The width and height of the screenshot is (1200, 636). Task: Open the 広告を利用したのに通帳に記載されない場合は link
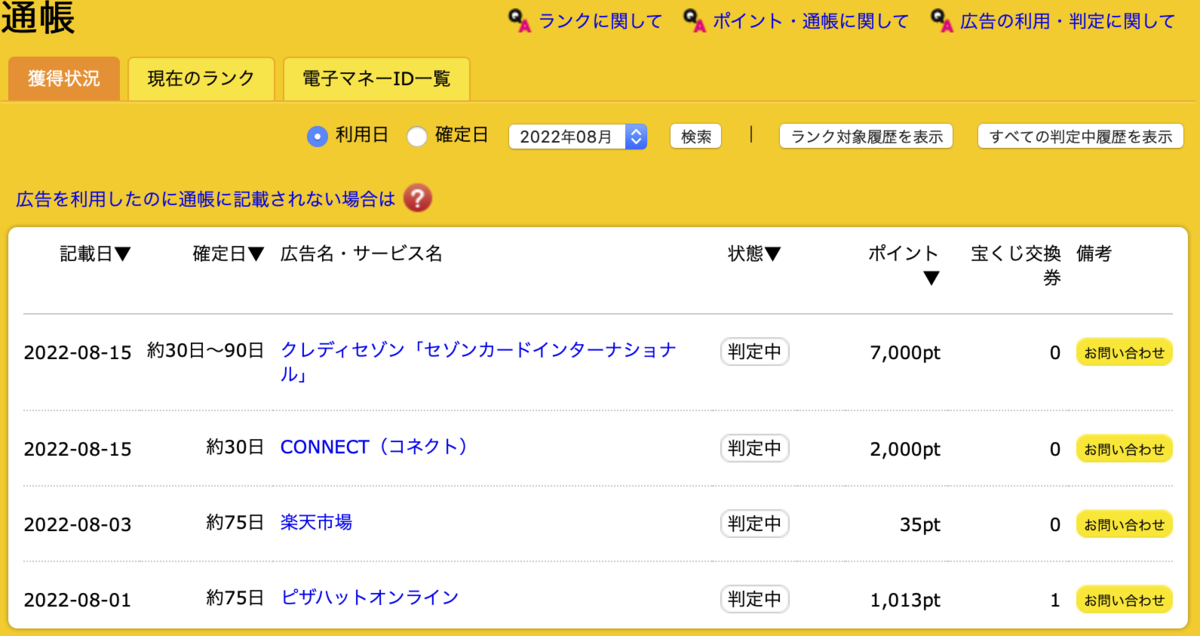tap(206, 198)
